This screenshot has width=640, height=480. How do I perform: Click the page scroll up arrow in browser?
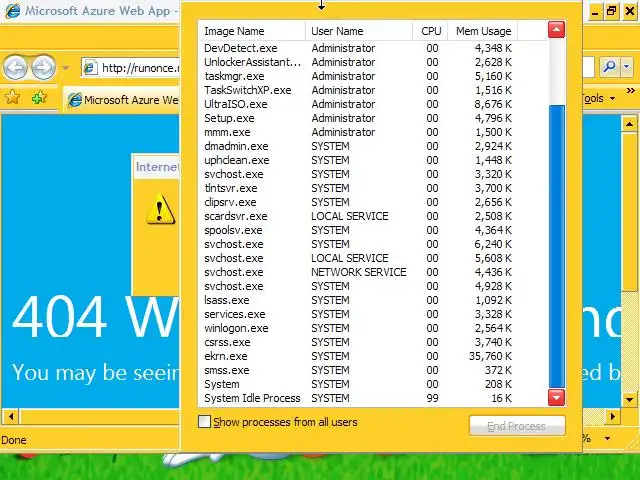(629, 123)
